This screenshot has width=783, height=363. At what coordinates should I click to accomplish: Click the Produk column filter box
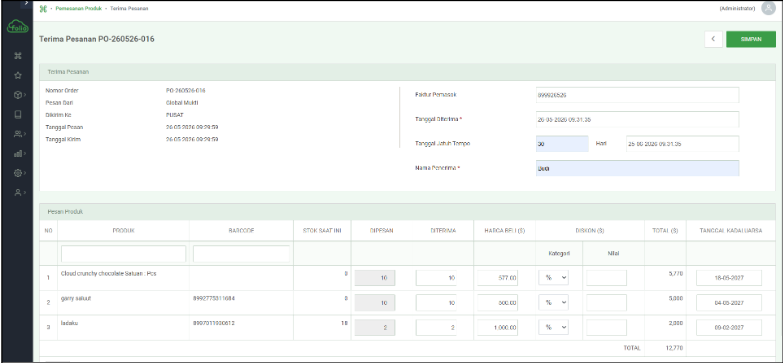[x=123, y=254]
